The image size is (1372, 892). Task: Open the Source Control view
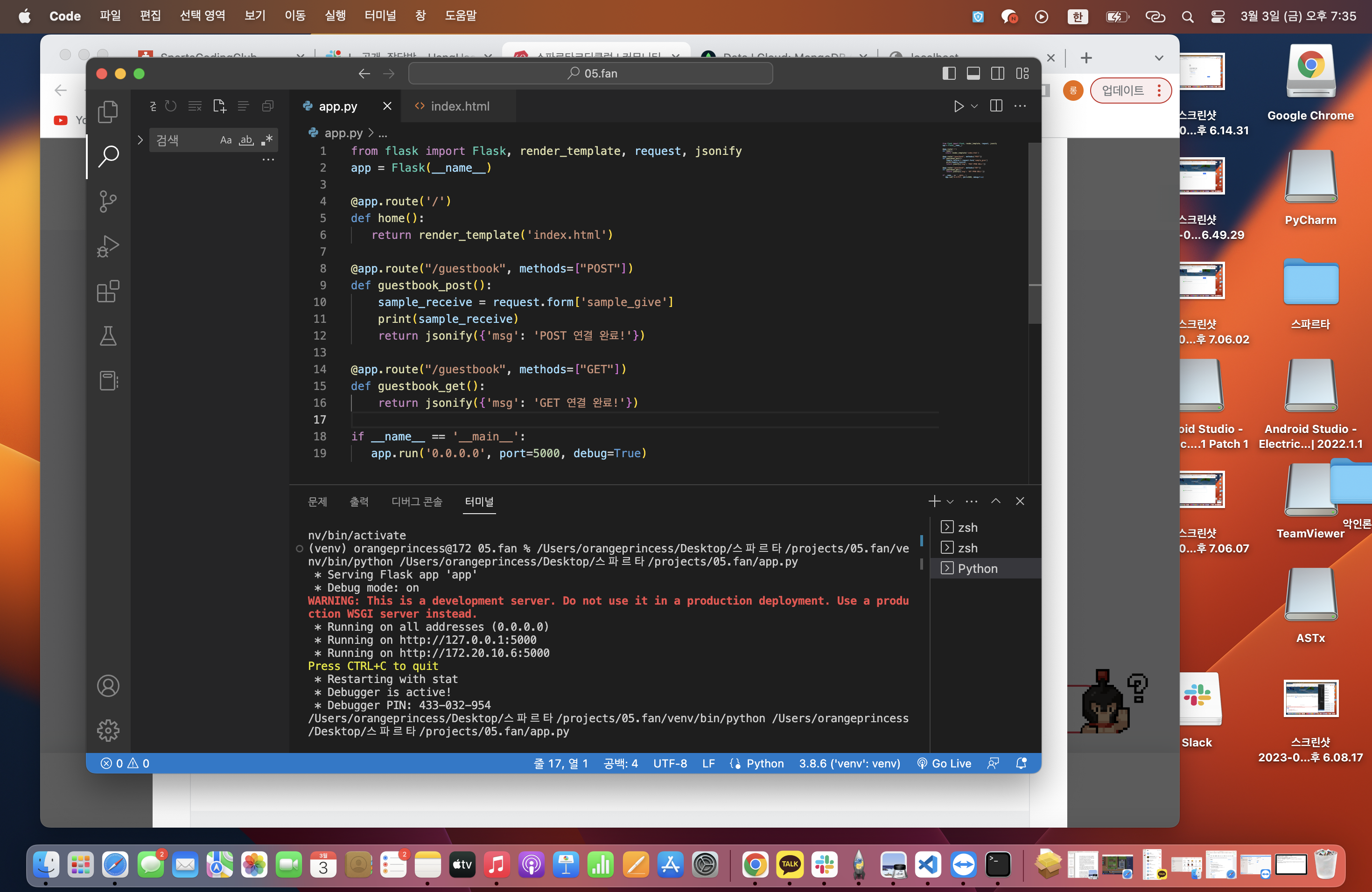pos(108,201)
